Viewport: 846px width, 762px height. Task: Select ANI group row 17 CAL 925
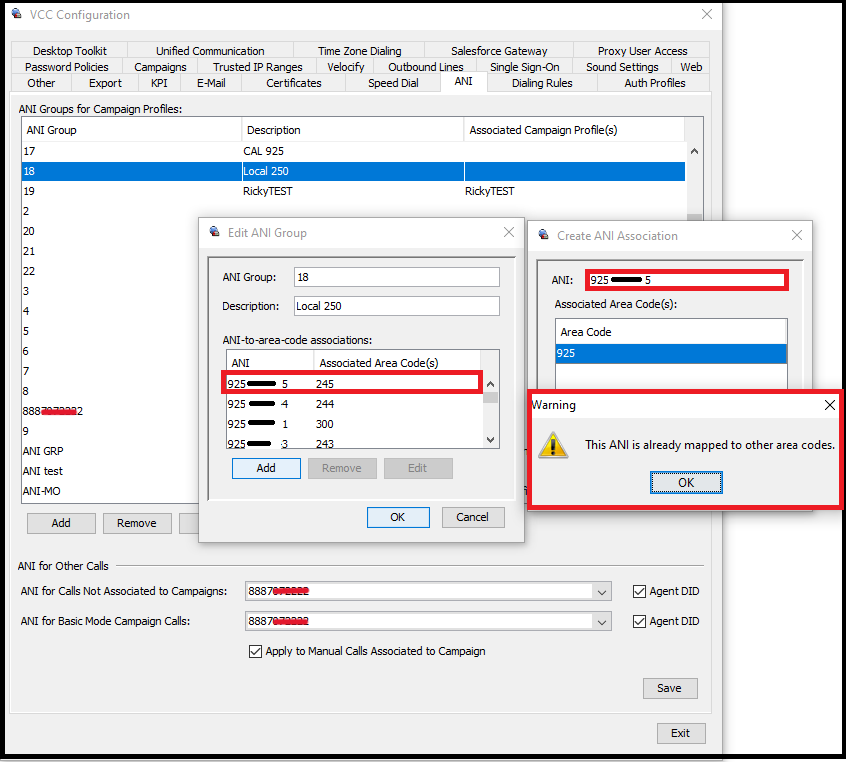click(x=353, y=151)
